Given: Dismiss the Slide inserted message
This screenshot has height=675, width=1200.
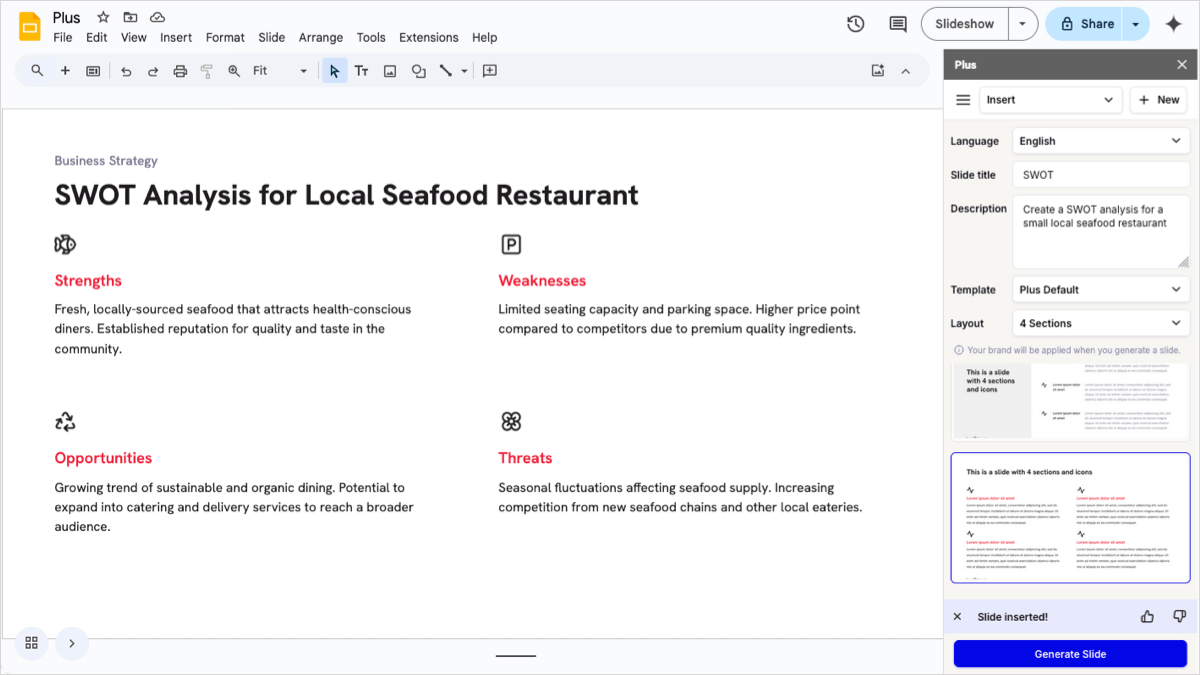Looking at the screenshot, I should (x=957, y=617).
